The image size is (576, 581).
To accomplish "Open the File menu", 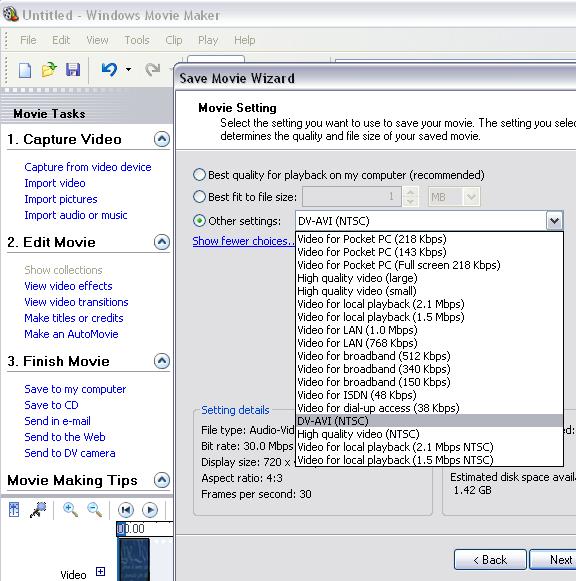I will (x=28, y=40).
